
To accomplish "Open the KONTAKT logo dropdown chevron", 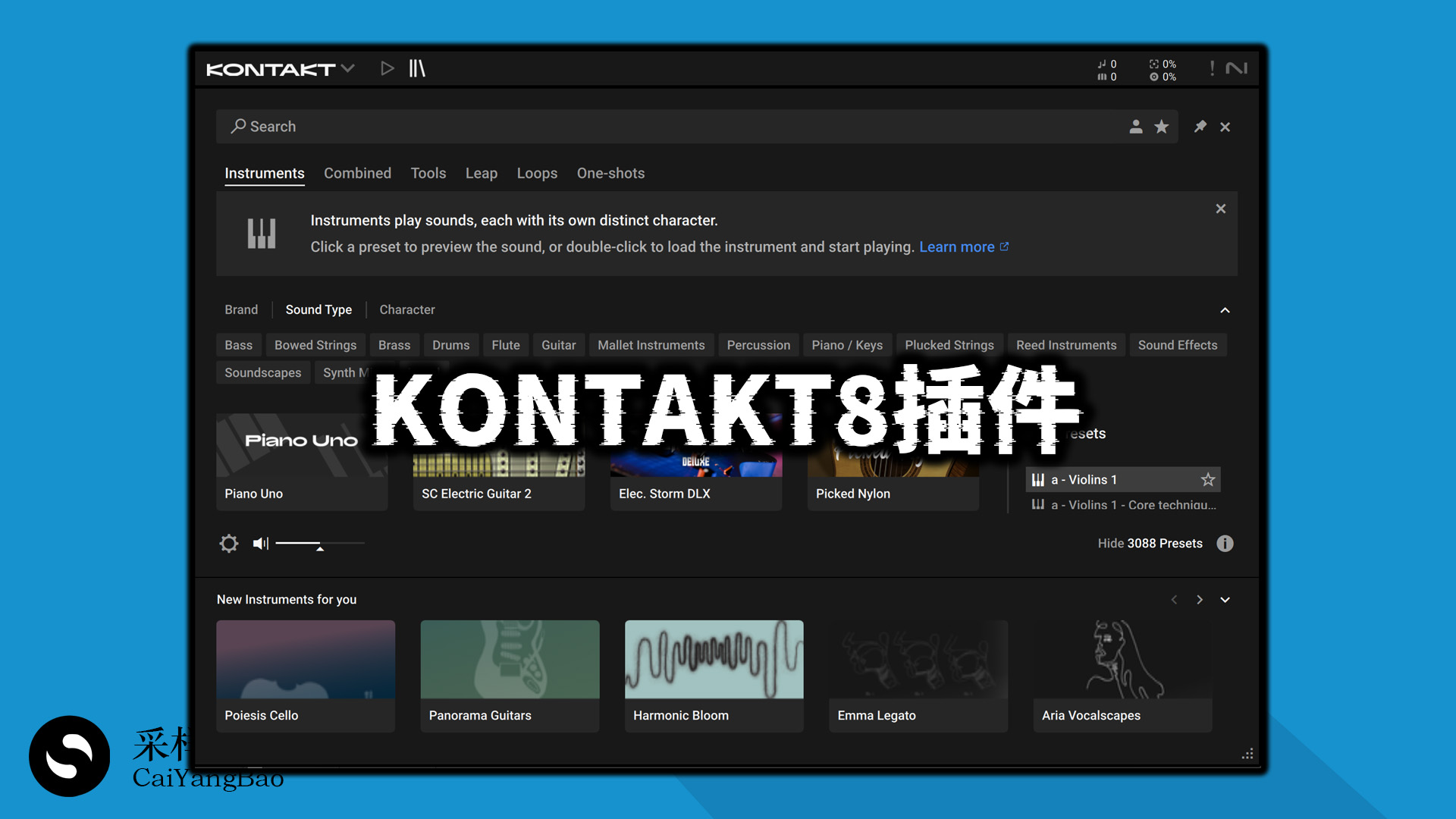I will click(347, 67).
